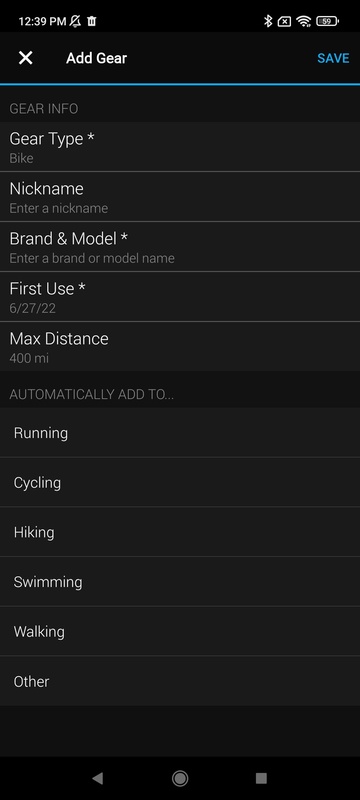The width and height of the screenshot is (360, 800).
Task: Tap the Android back navigation triangle
Action: 97,778
